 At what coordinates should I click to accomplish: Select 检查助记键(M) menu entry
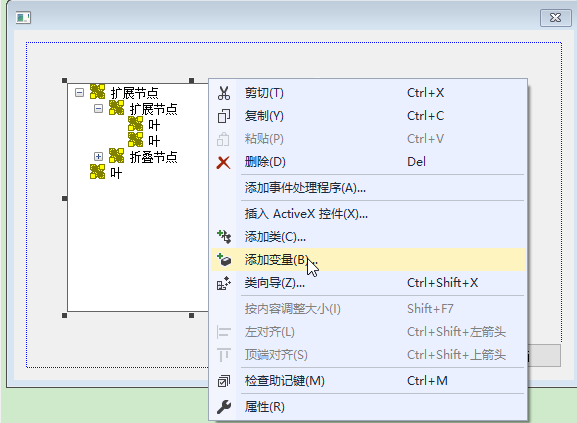point(368,381)
